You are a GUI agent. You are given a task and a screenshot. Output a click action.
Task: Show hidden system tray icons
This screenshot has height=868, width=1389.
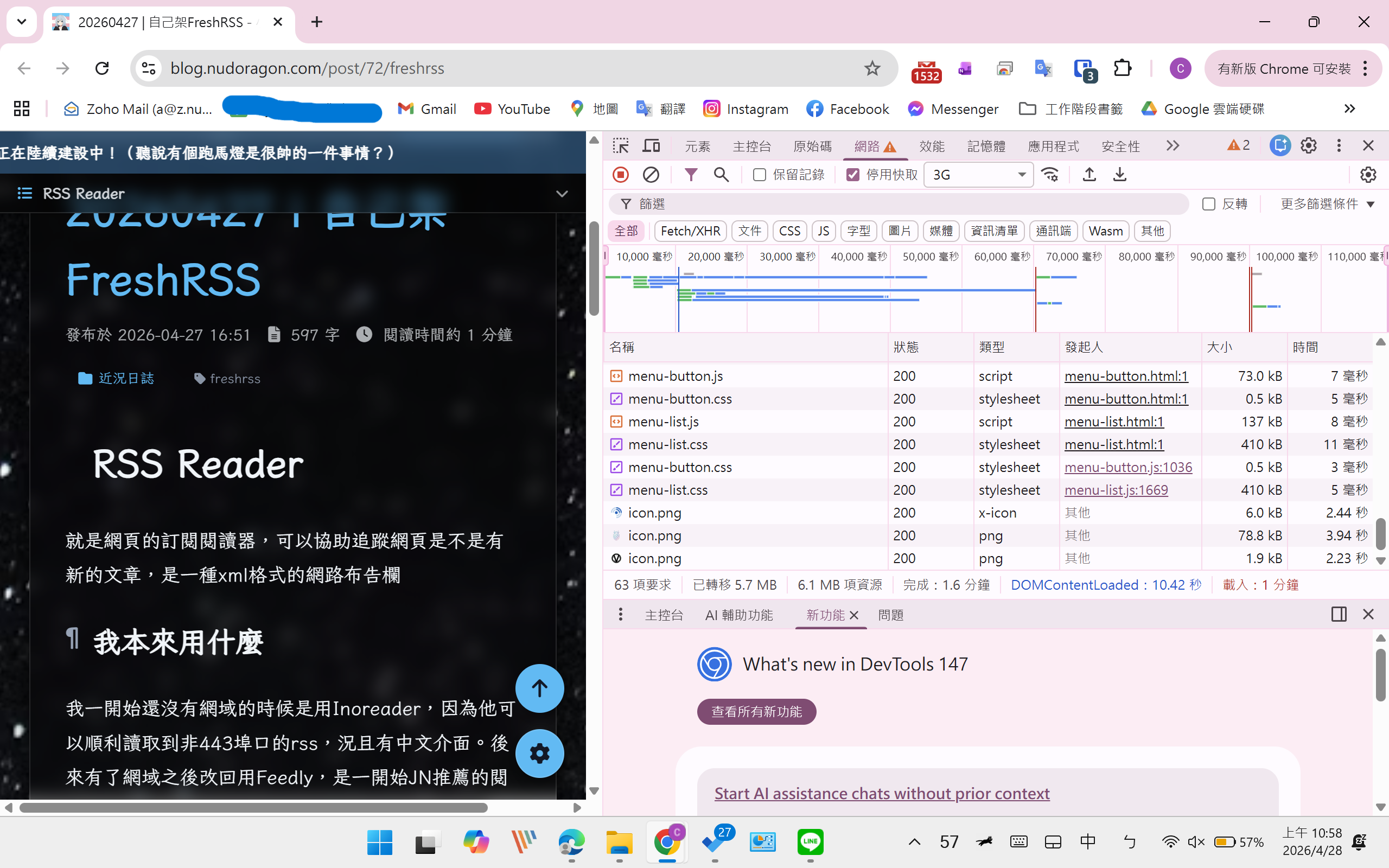coord(914,842)
